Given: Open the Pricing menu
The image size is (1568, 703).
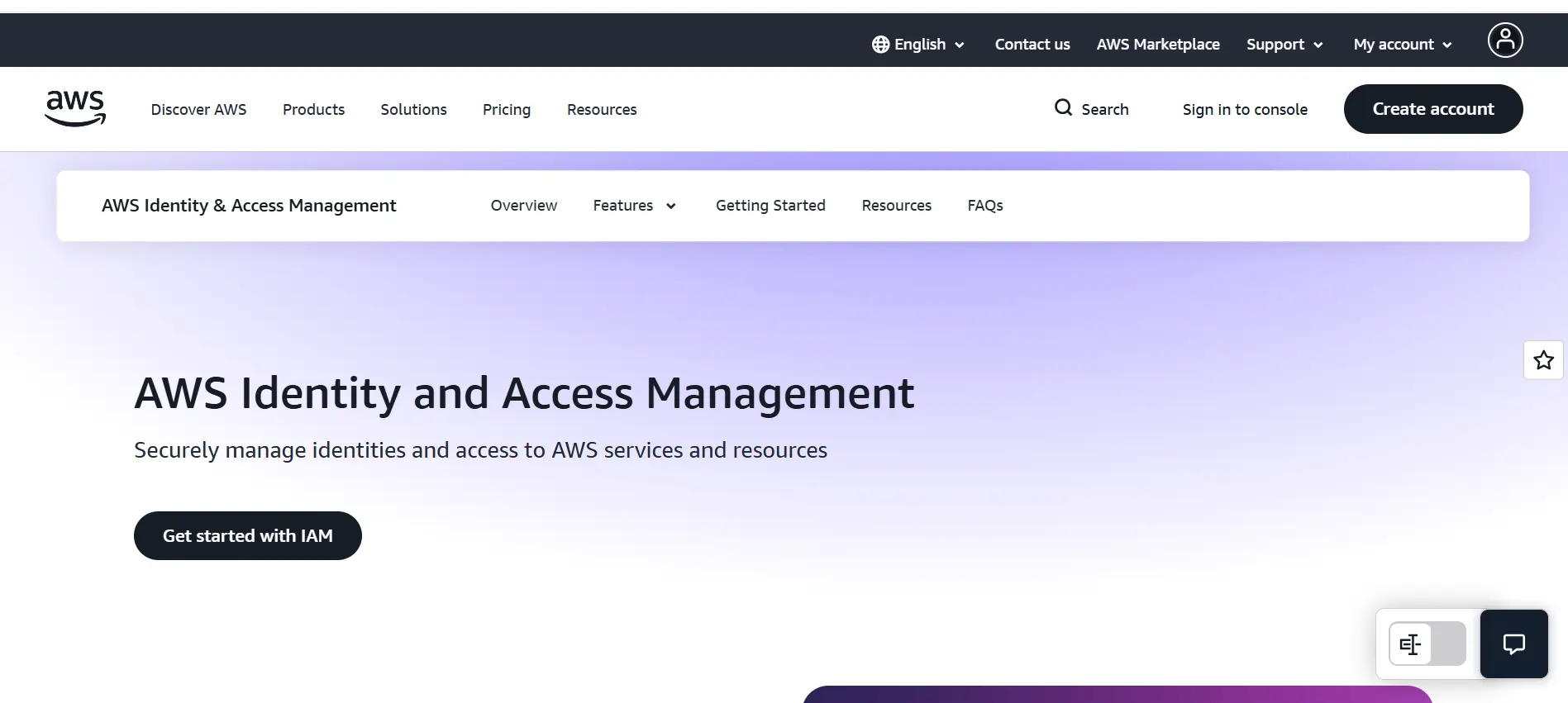Looking at the screenshot, I should pyautogui.click(x=507, y=110).
